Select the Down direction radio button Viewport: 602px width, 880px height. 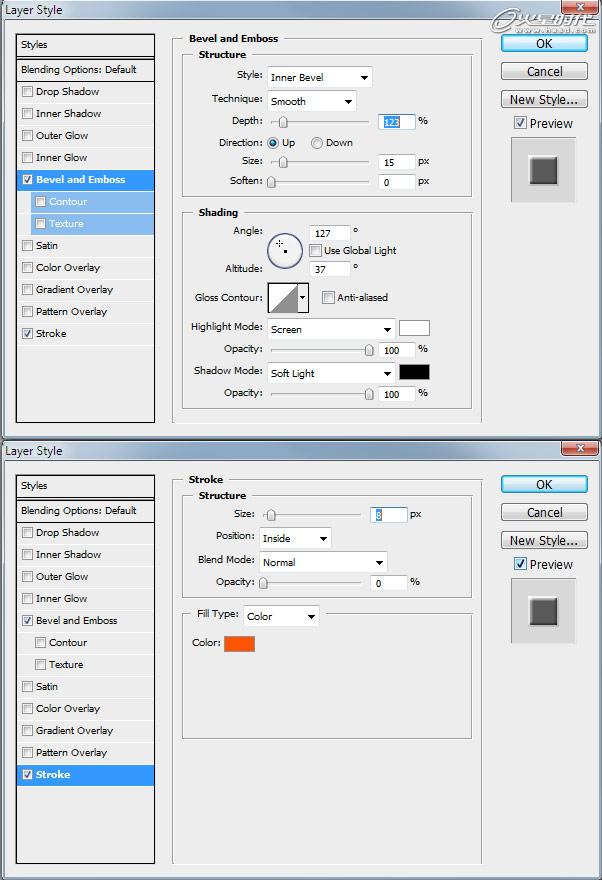pos(317,143)
